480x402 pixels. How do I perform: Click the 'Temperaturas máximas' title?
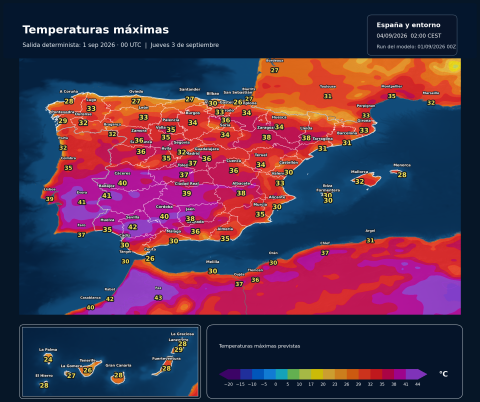pyautogui.click(x=96, y=30)
